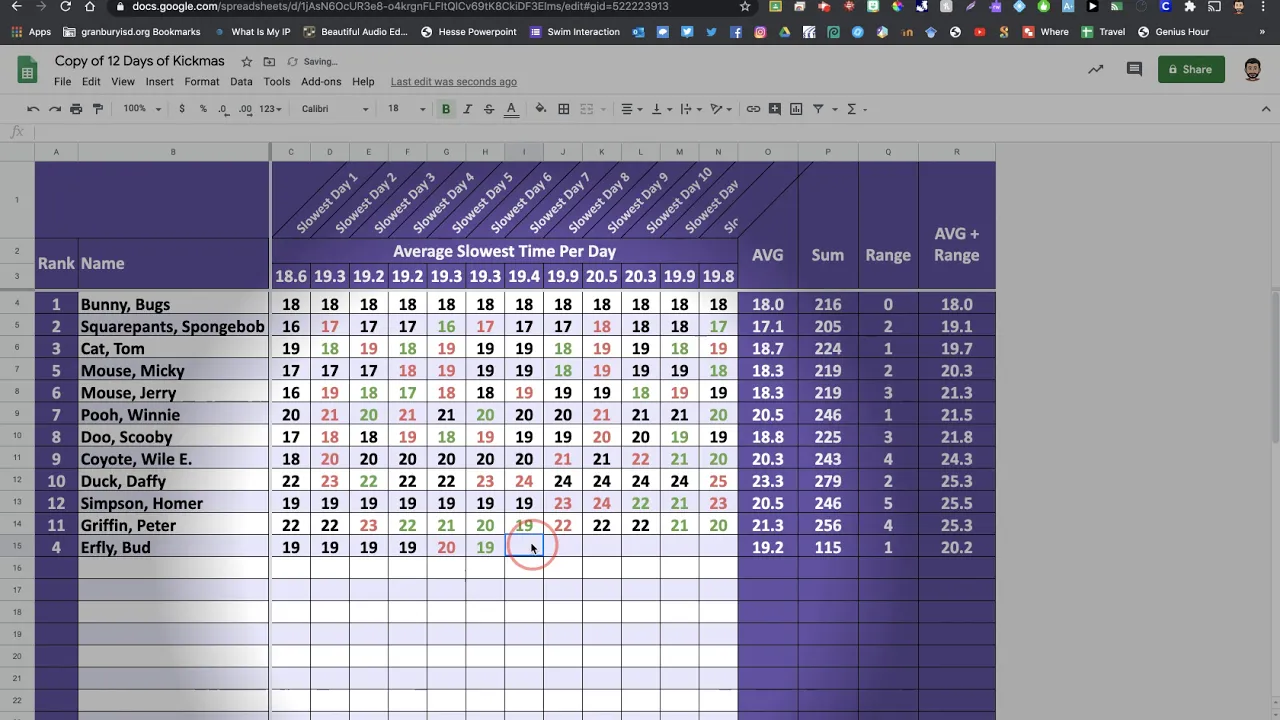Screen dimensions: 1280x720
Task: Select column P header
Action: (x=827, y=152)
